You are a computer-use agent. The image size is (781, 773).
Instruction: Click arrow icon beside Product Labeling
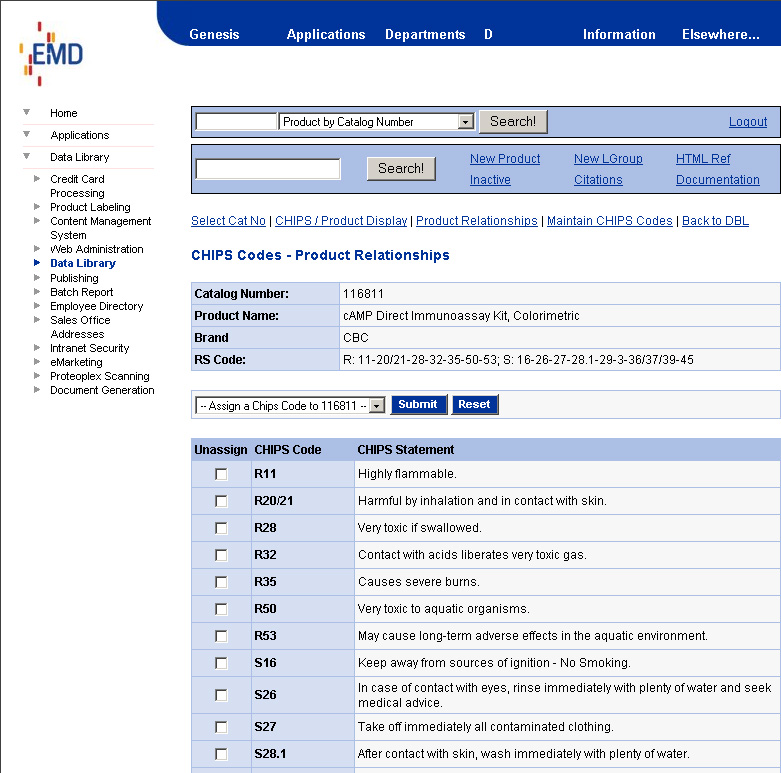click(37, 207)
